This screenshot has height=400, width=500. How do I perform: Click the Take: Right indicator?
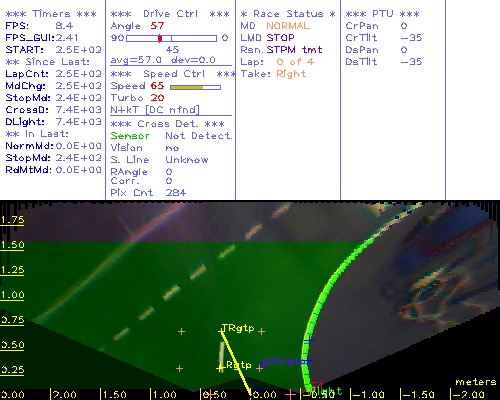coord(273,74)
